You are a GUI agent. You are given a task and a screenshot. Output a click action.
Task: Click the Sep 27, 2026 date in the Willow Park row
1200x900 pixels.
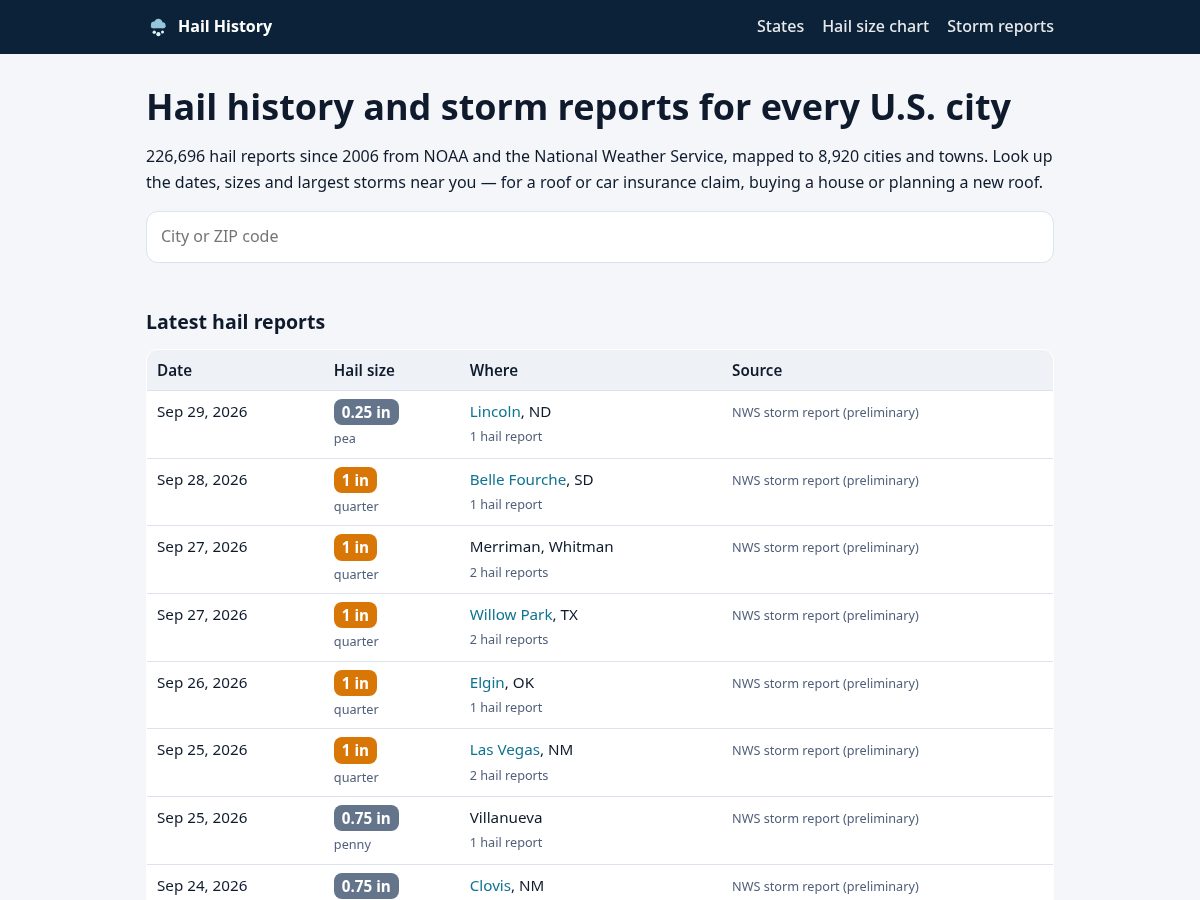pos(202,615)
